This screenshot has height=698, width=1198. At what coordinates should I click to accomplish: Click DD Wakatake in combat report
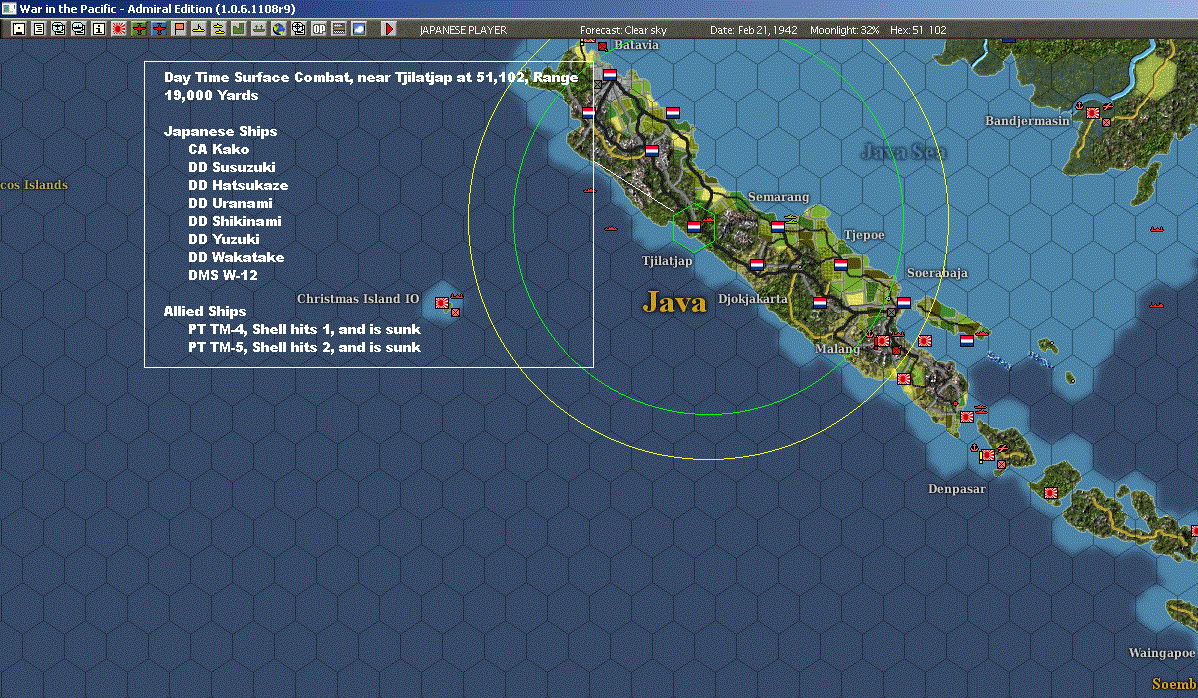[236, 257]
